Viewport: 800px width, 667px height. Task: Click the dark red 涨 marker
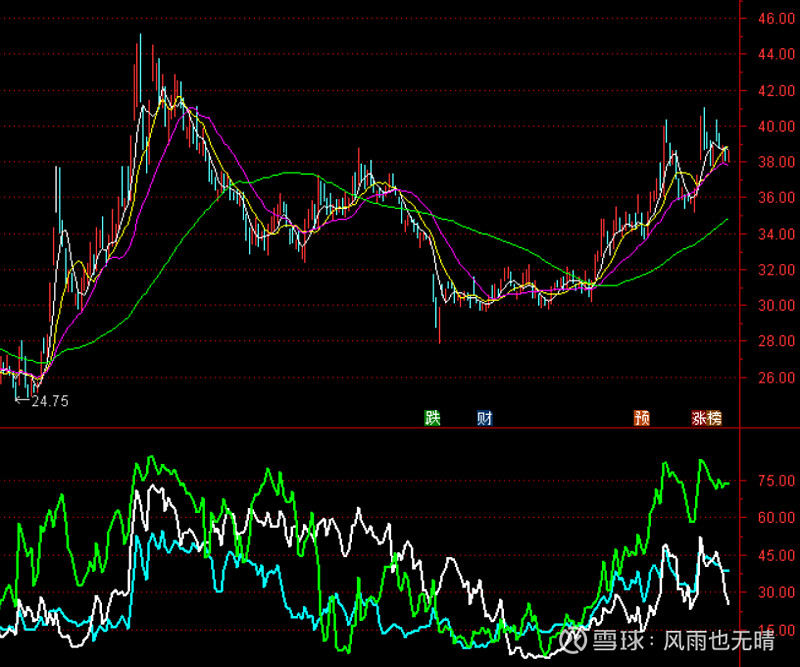click(699, 418)
